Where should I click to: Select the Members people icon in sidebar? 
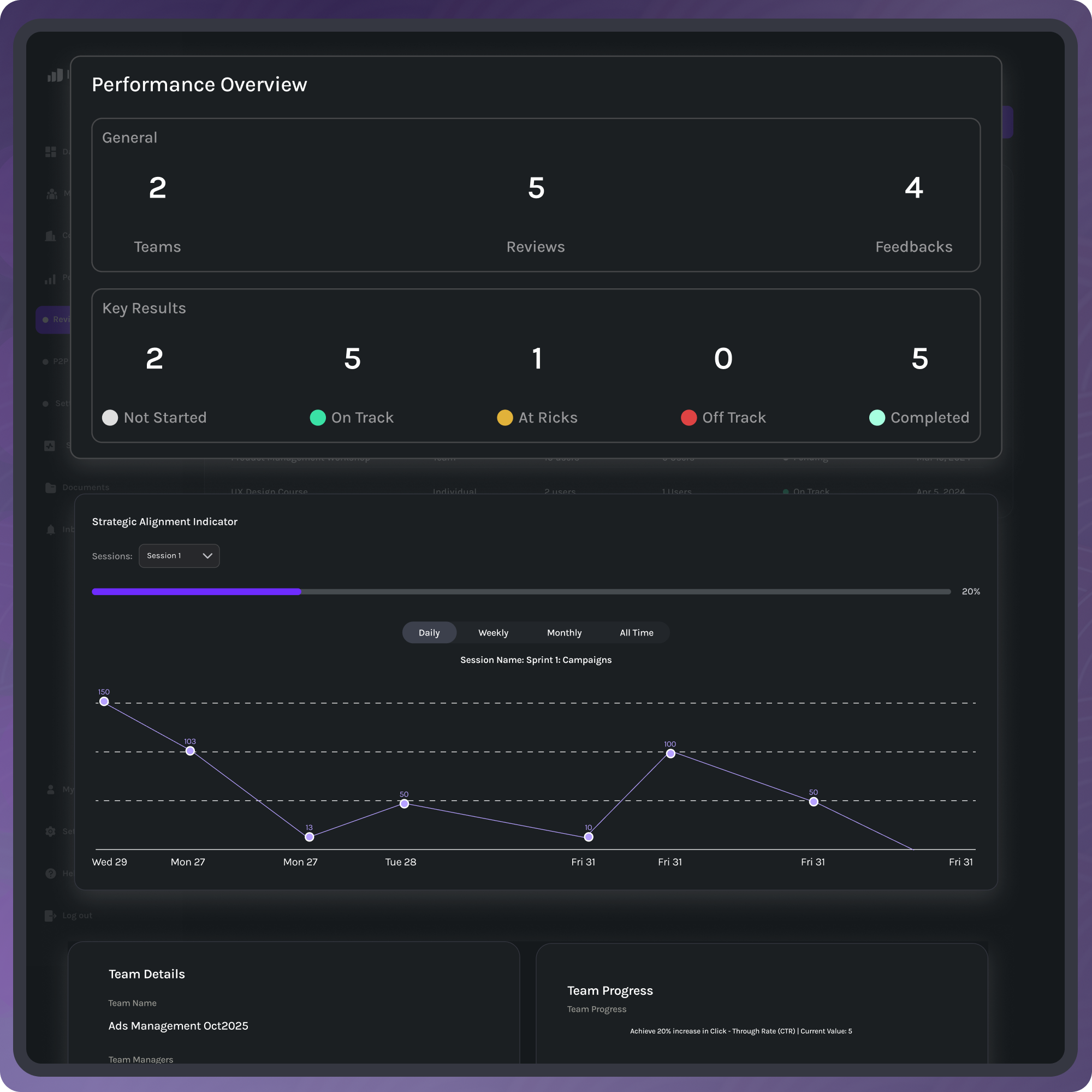coord(51,194)
